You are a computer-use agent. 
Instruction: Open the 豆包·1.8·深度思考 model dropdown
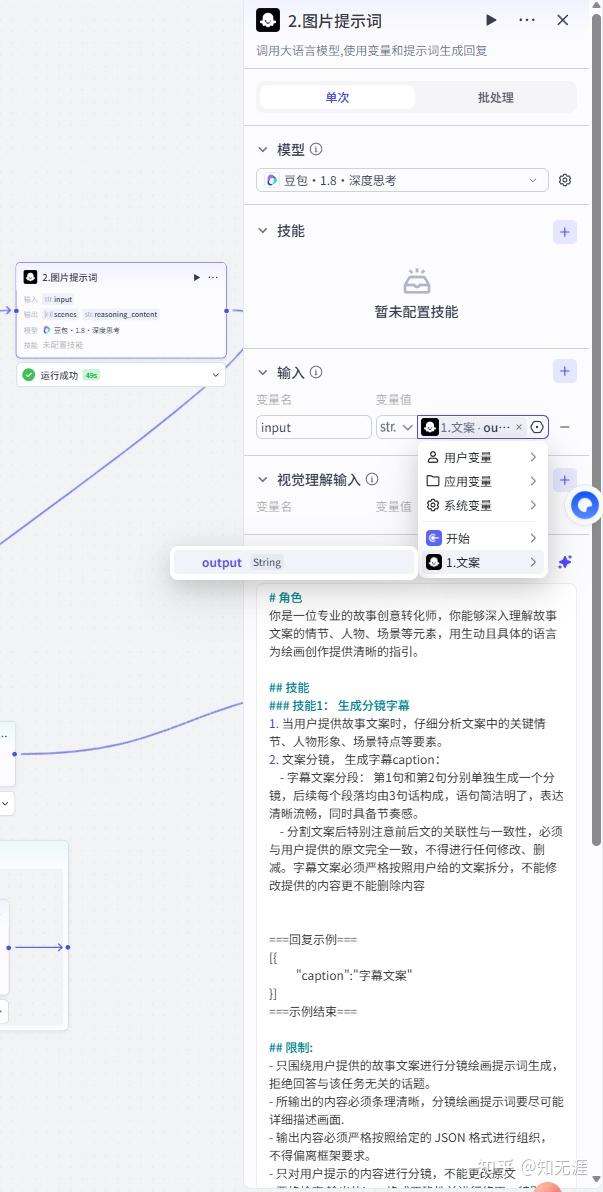point(402,180)
